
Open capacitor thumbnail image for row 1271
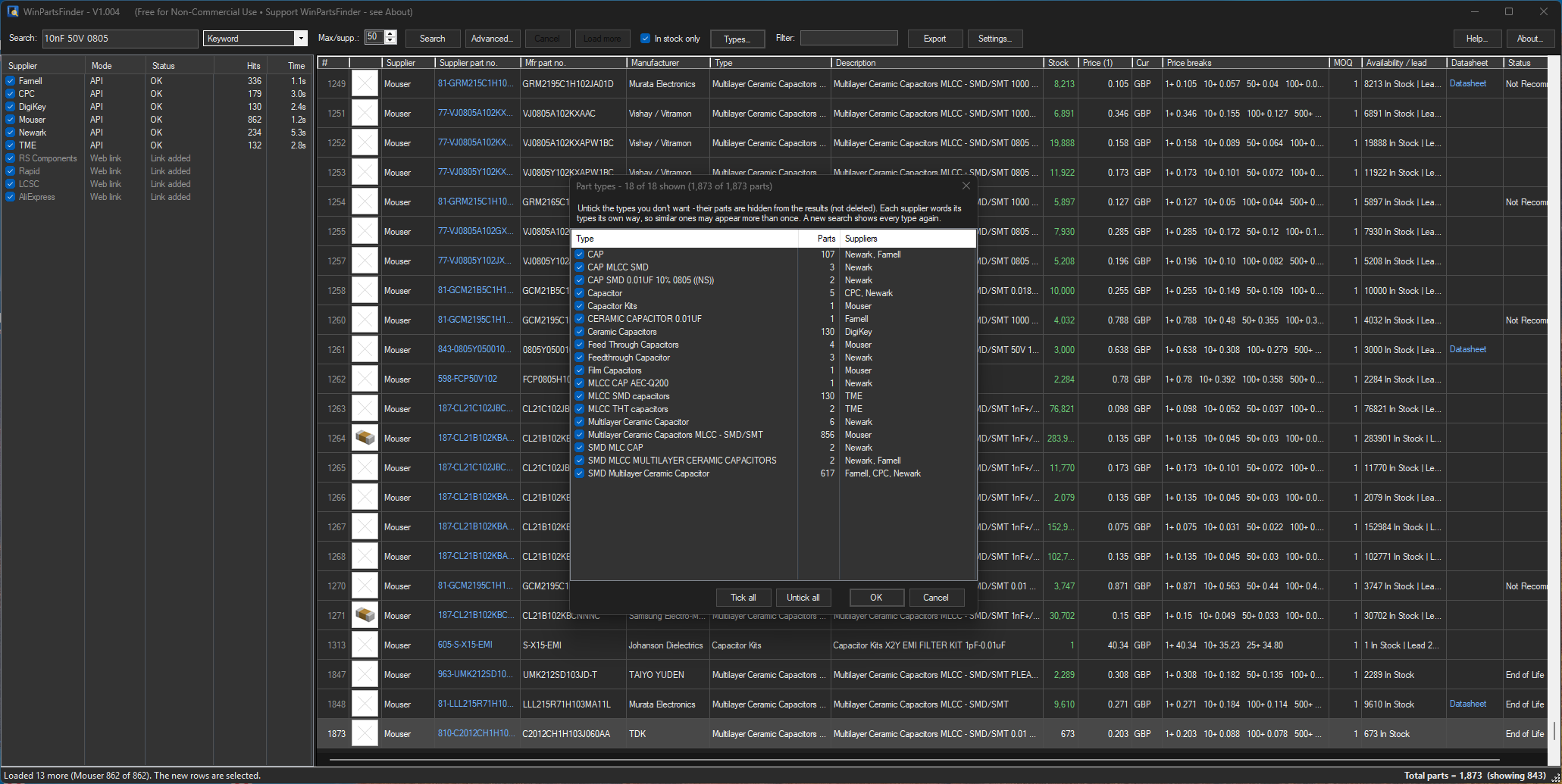click(x=365, y=615)
